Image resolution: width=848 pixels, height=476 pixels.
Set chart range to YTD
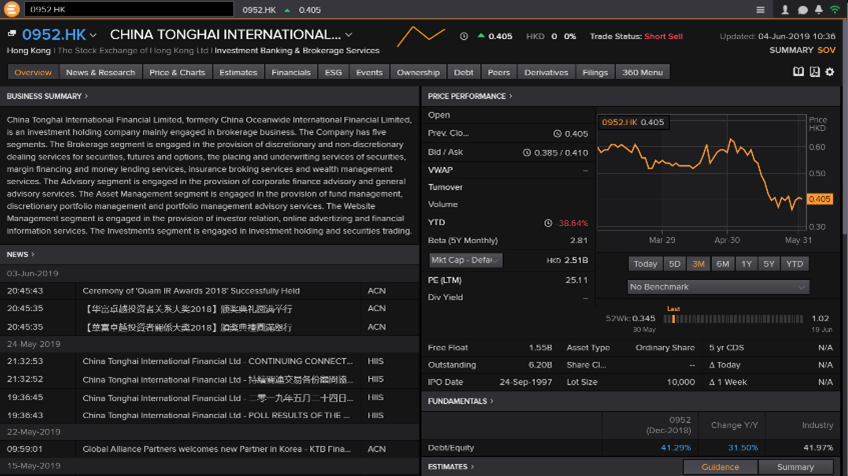click(x=794, y=264)
